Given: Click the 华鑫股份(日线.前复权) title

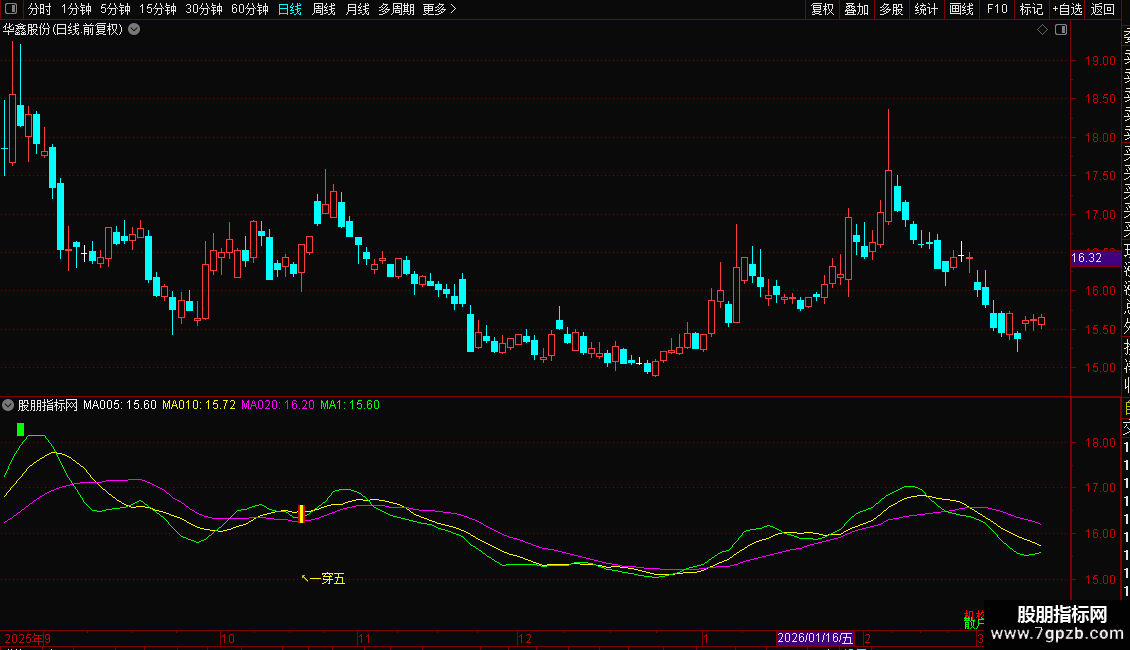Looking at the screenshot, I should 63,30.
